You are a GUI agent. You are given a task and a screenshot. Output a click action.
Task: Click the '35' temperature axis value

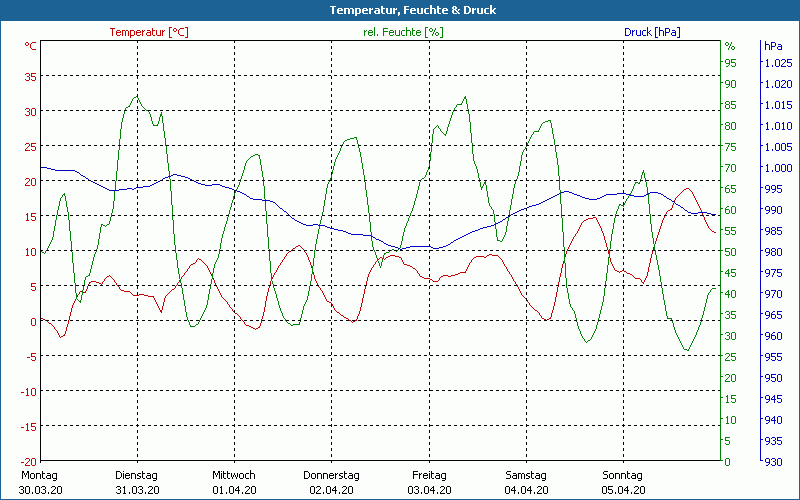31,77
